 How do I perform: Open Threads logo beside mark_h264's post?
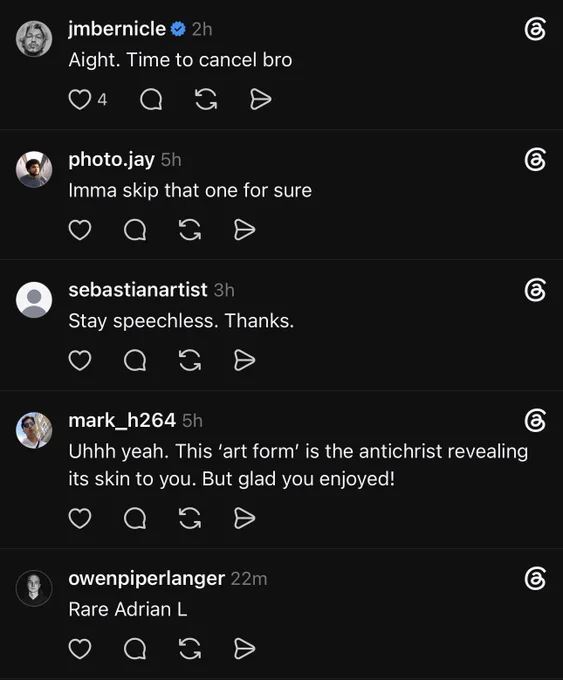[535, 421]
